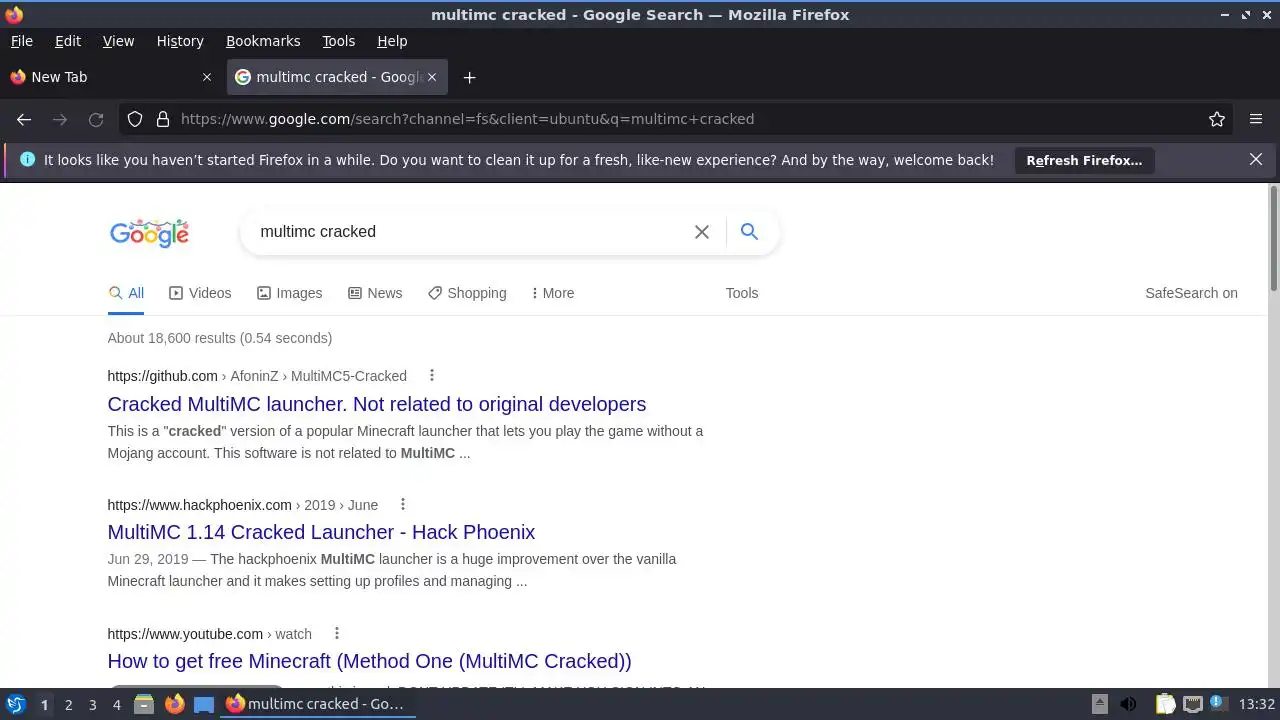Open the Tools menu in the menu bar
Viewport: 1280px width, 720px height.
tap(338, 41)
